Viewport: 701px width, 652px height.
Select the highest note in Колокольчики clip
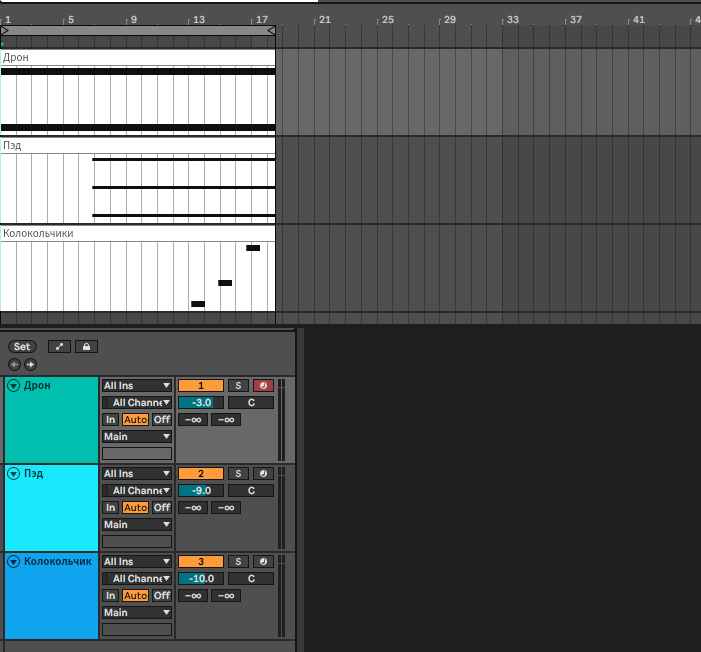253,248
